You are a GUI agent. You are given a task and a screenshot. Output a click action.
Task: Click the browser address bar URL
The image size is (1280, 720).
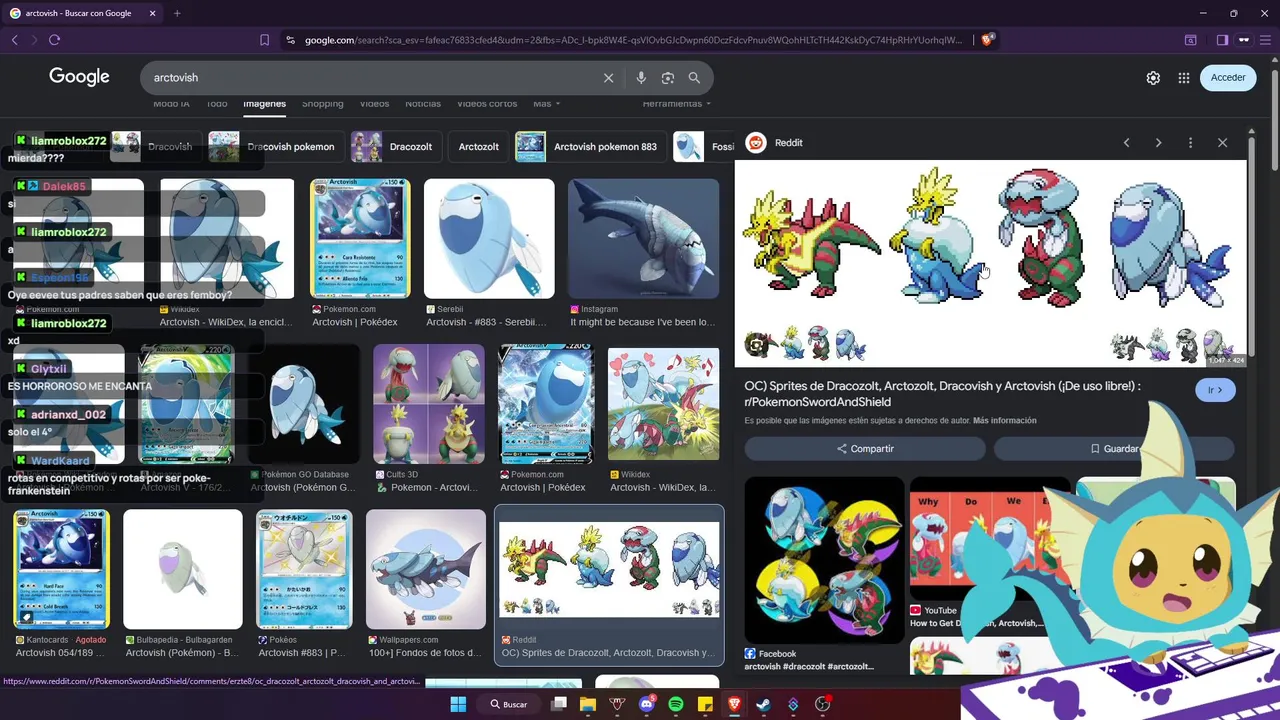632,40
